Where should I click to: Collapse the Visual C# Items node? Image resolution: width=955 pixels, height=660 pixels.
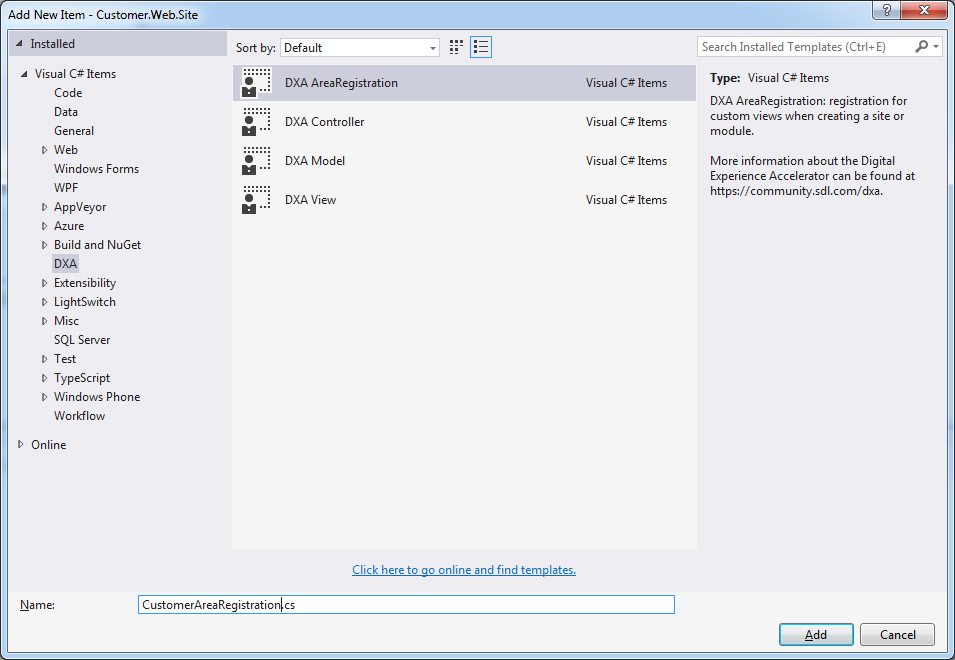point(24,74)
